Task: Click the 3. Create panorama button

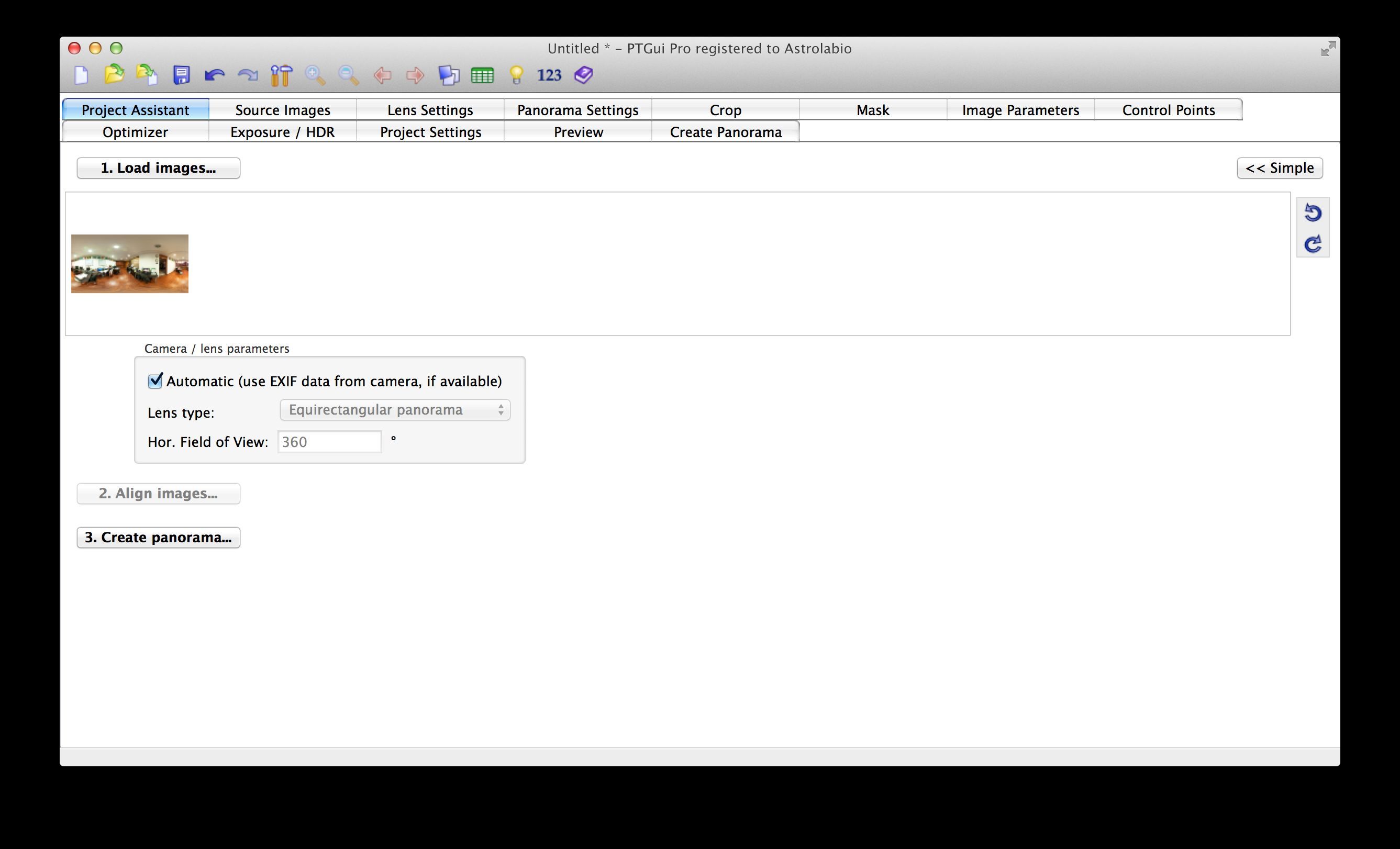Action: [159, 537]
